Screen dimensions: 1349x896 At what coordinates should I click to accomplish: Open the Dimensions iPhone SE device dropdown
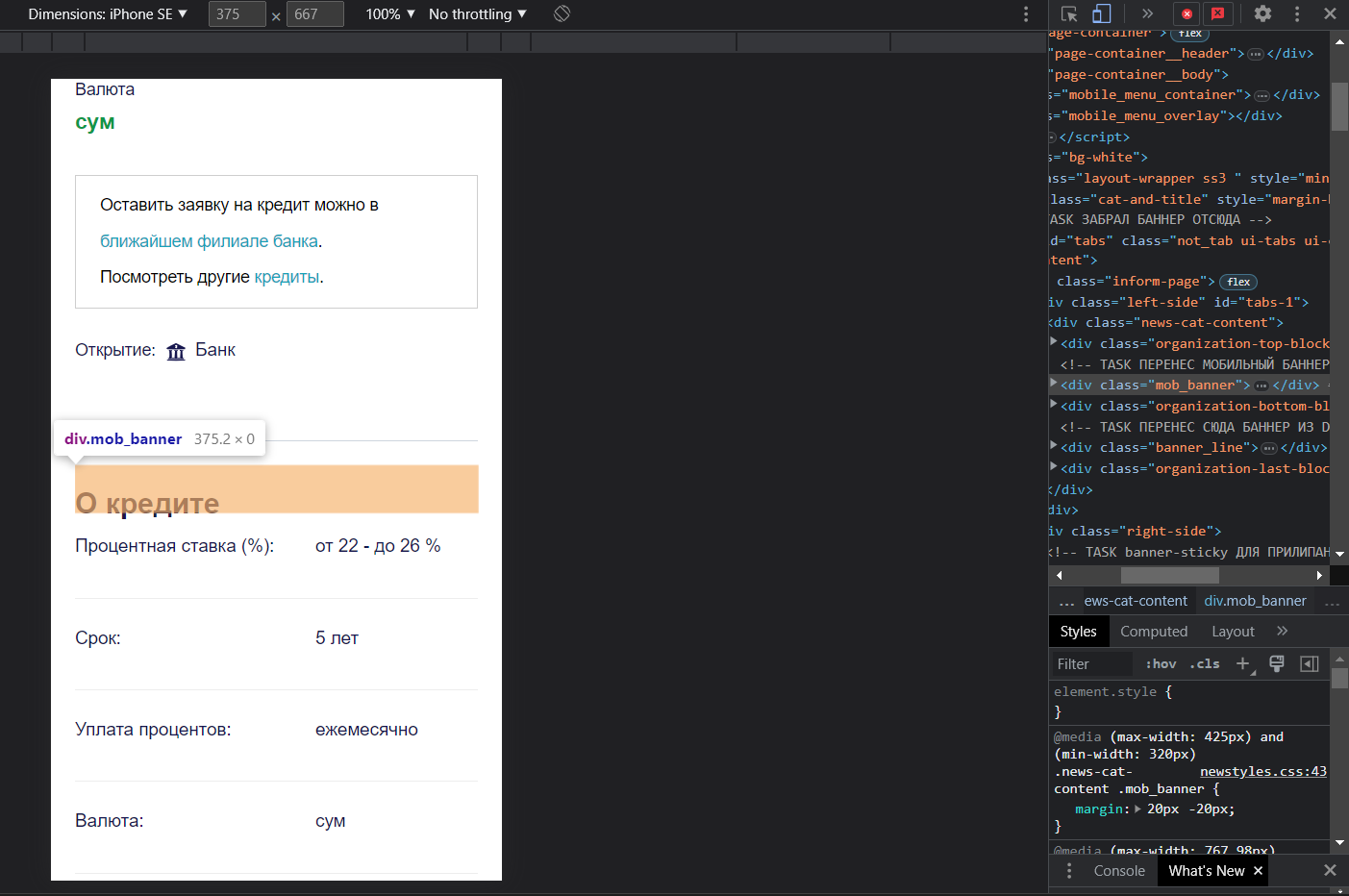pyautogui.click(x=108, y=14)
